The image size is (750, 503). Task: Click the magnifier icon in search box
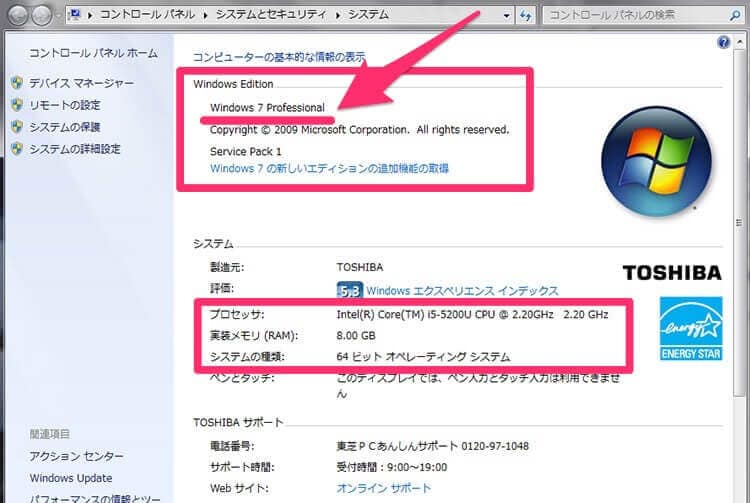[x=734, y=15]
